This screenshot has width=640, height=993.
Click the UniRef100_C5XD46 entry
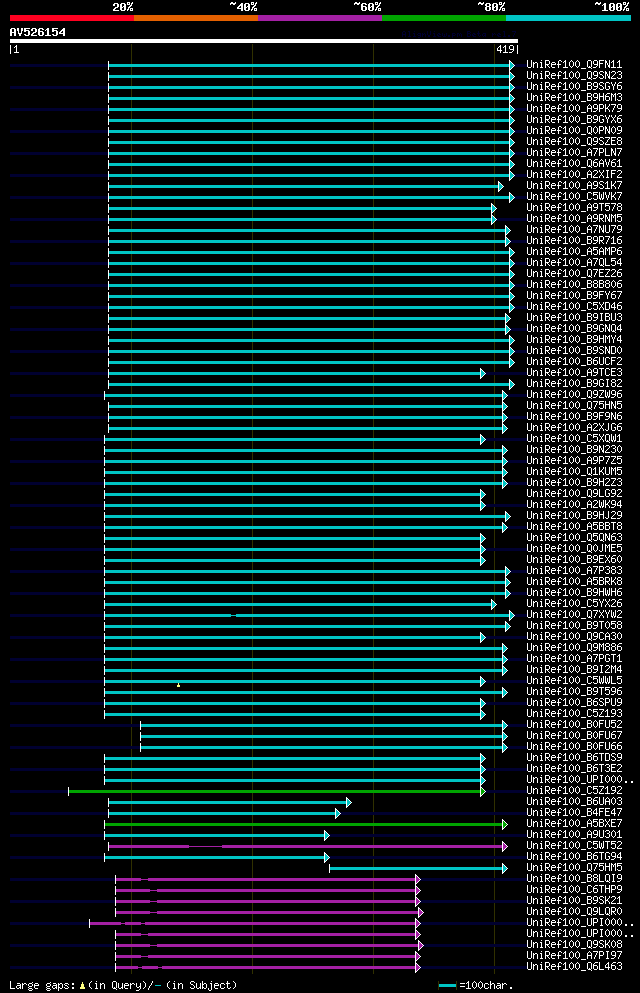click(574, 307)
